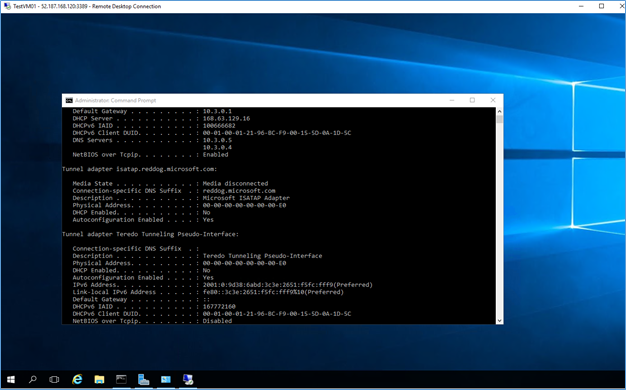
Task: Click 'Tunnel adapter isatap.reddog.microsoft.com' heading
Action: click(x=140, y=169)
